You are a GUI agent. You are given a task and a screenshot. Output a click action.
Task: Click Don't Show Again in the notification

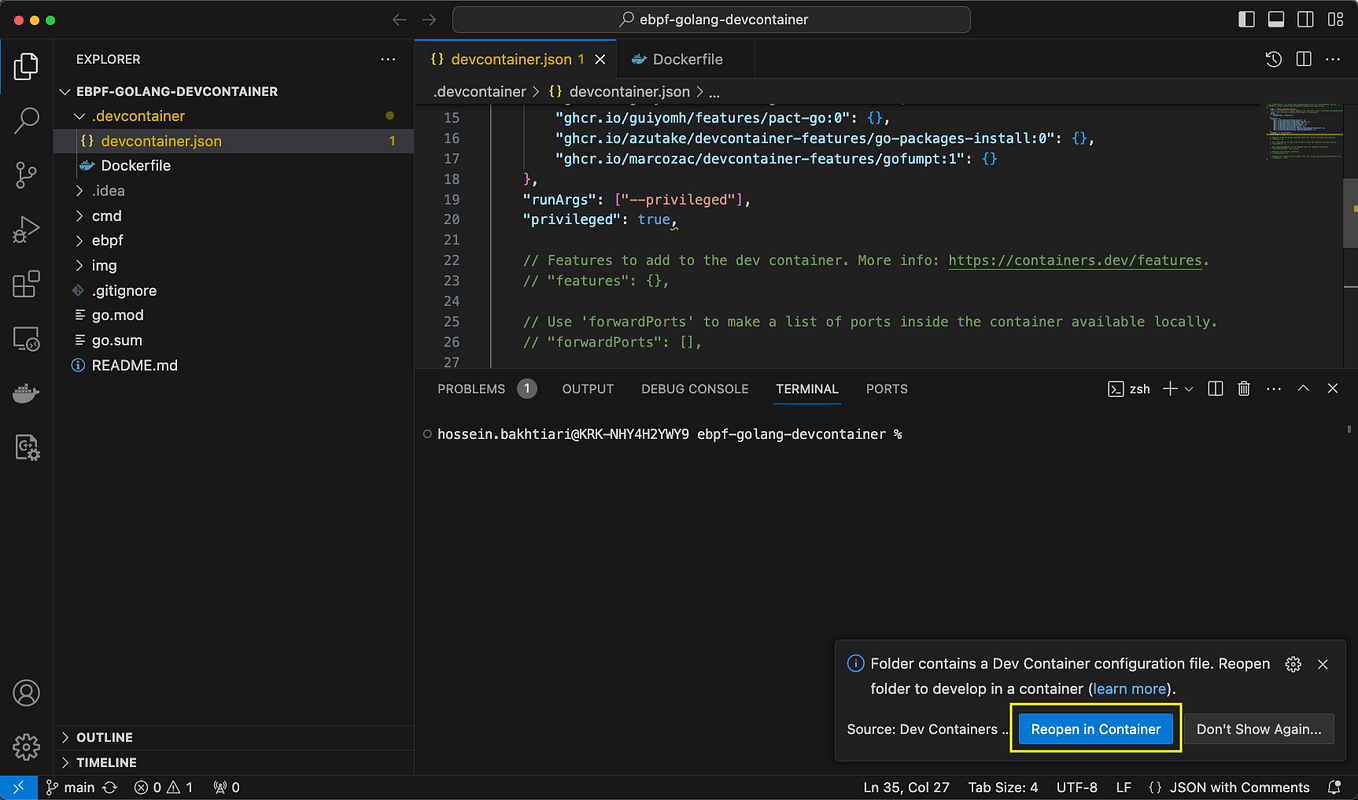point(1259,729)
